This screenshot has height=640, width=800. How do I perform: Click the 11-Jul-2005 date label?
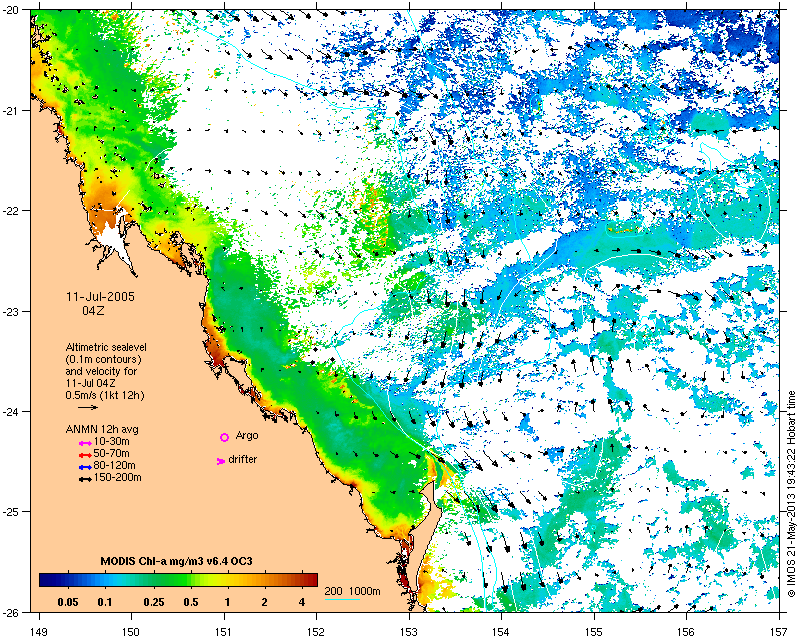tap(101, 297)
